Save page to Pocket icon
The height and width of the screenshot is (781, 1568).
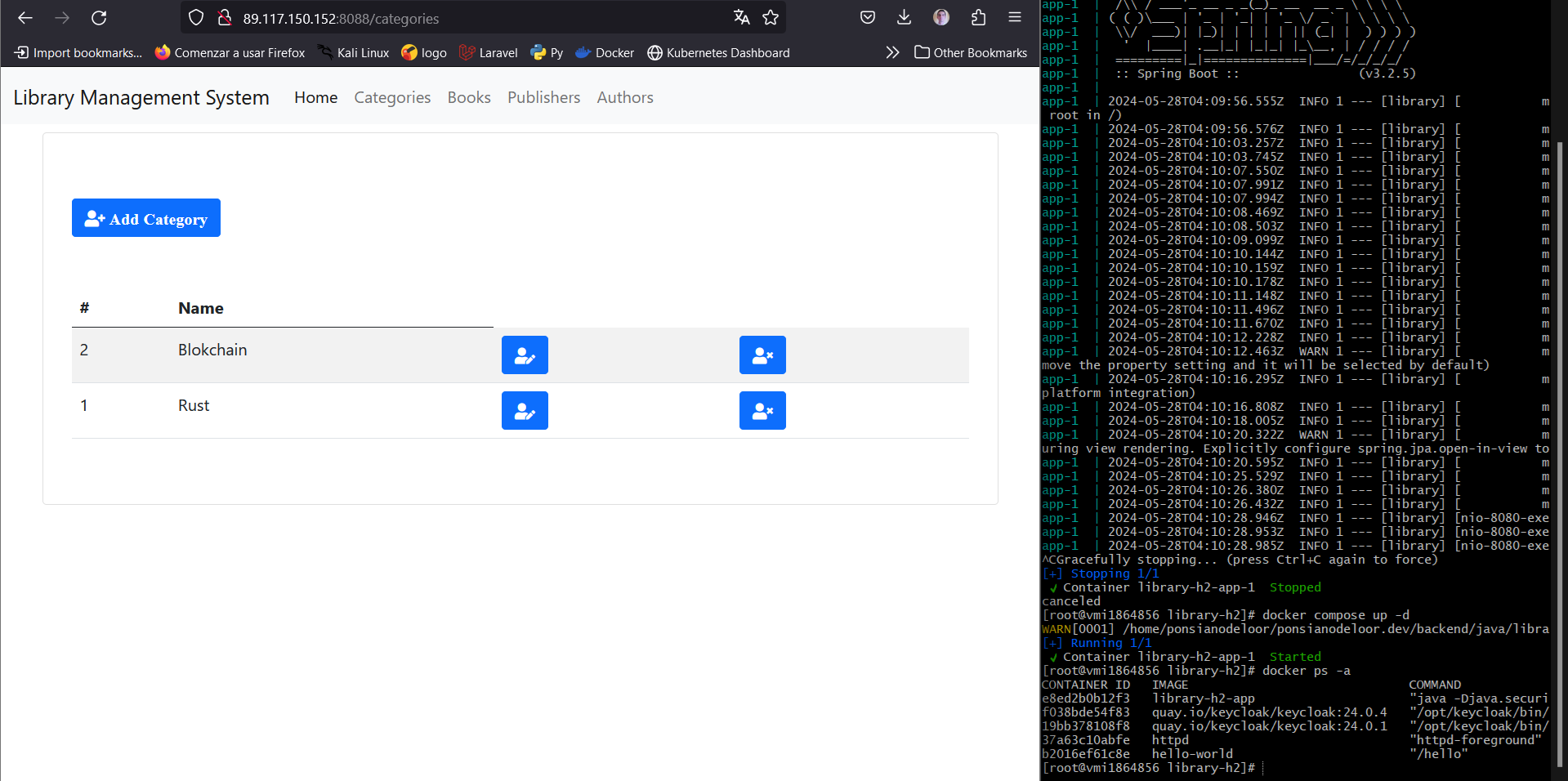[868, 18]
